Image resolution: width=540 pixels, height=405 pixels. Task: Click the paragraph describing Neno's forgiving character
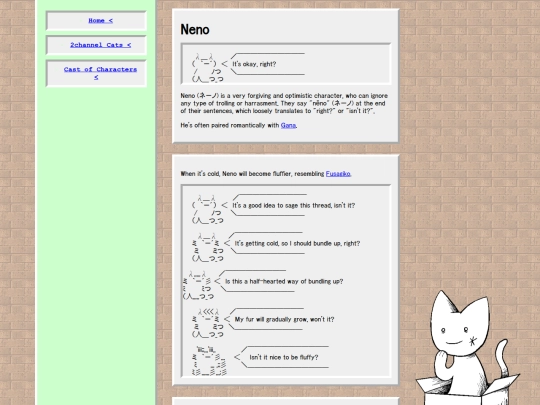pos(284,103)
